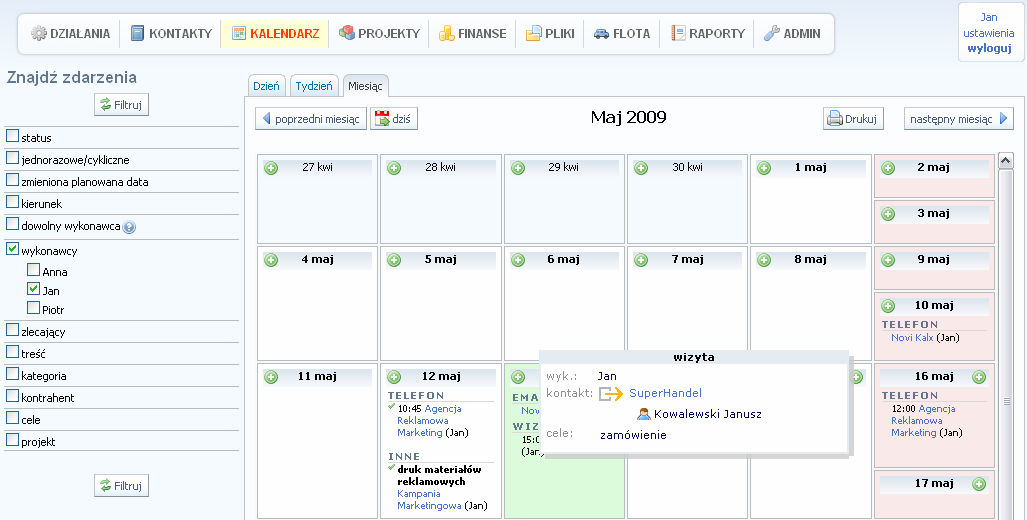The width and height of the screenshot is (1027, 520).
Task: Add event on 6 maj with plus icon
Action: (517, 260)
